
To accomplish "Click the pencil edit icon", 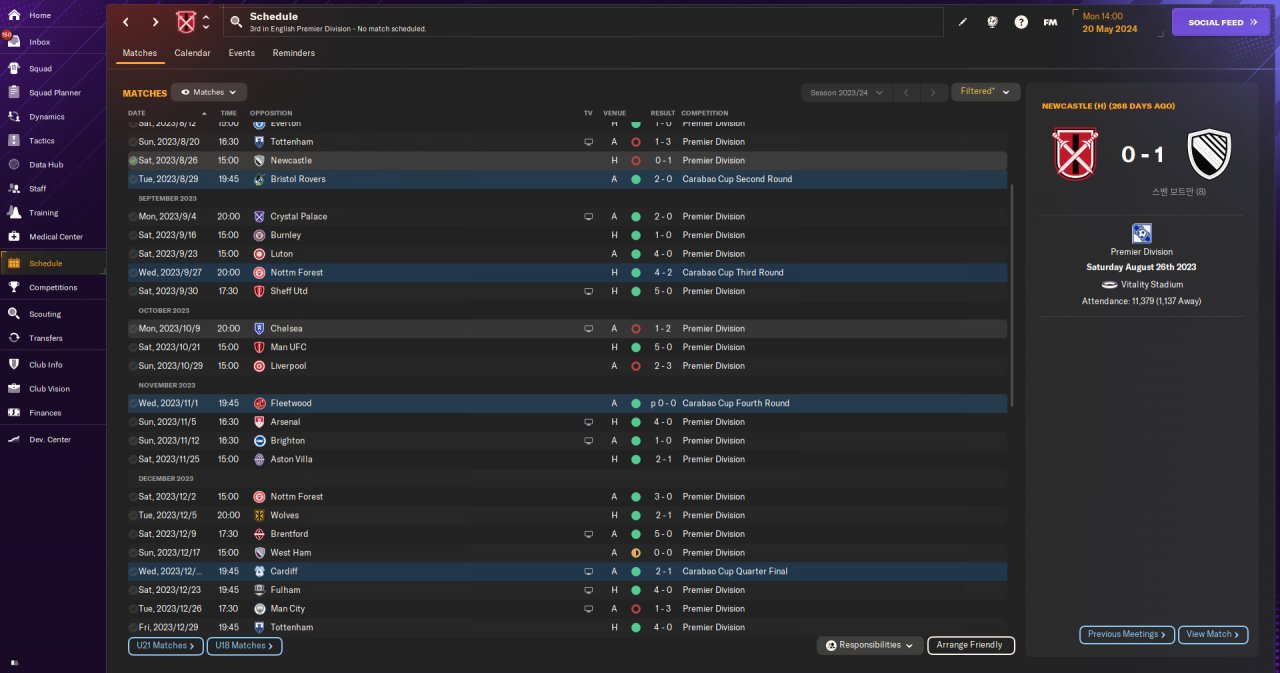I will (963, 22).
